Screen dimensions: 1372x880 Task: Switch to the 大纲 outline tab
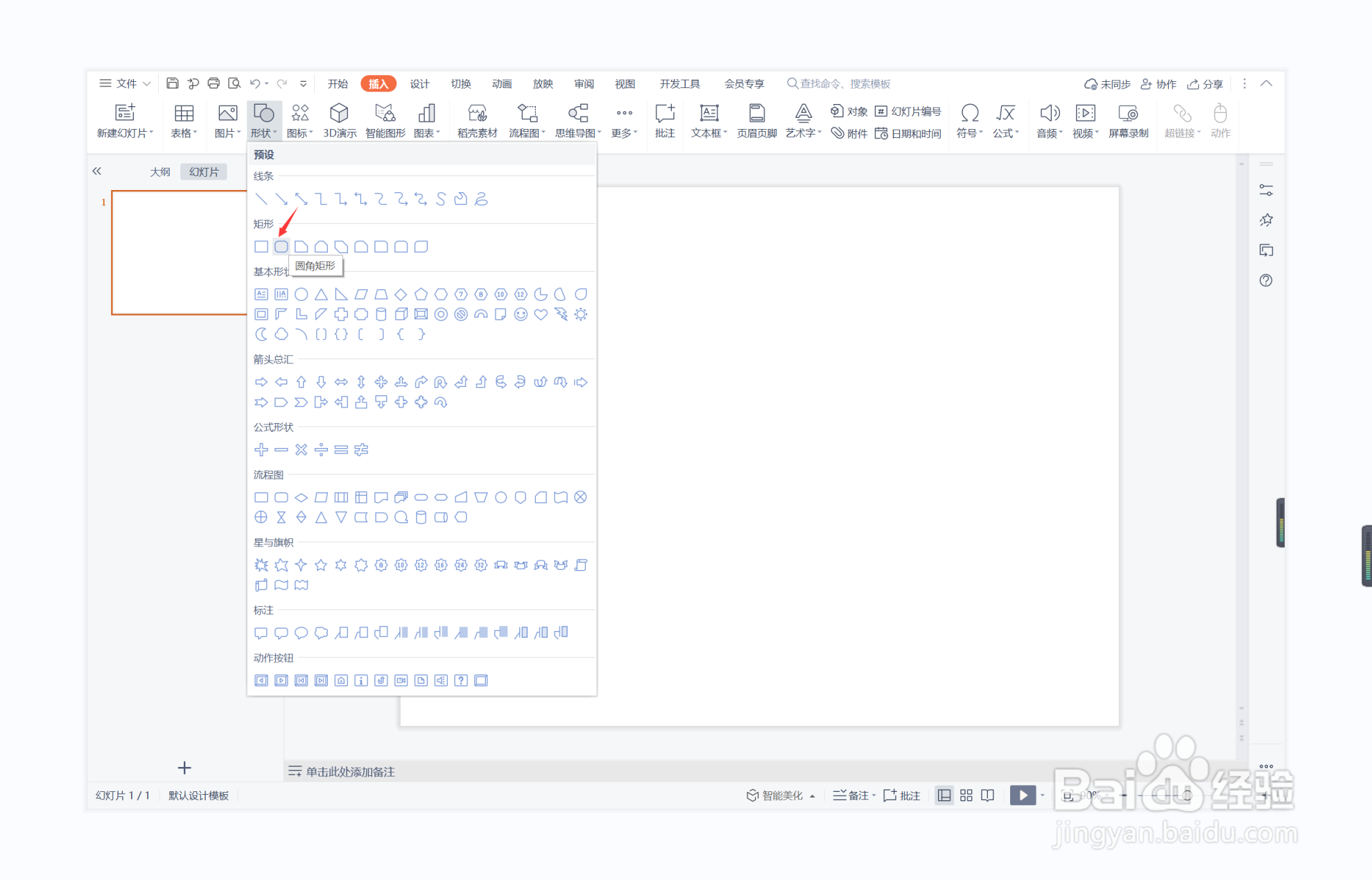coord(160,171)
